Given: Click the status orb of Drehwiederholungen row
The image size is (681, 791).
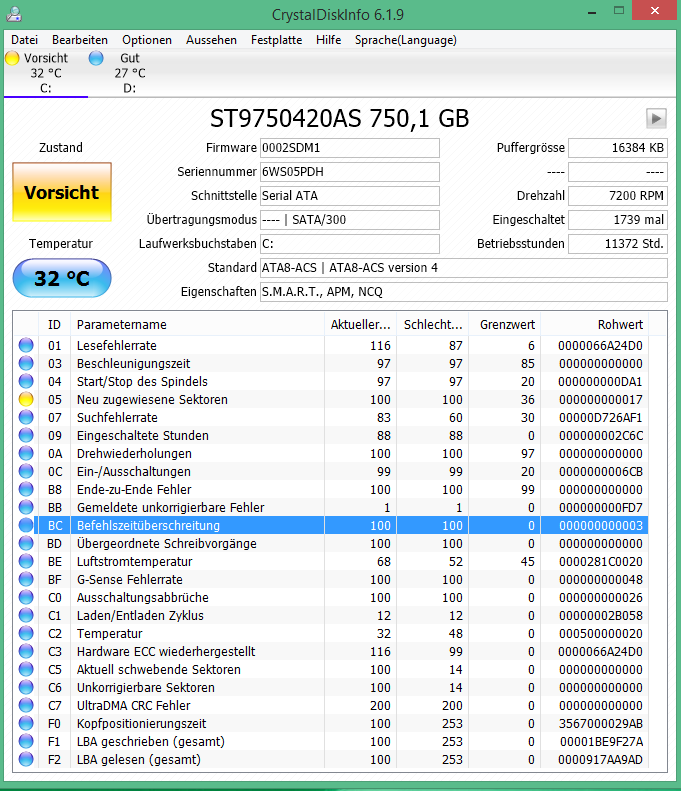Looking at the screenshot, I should point(26,453).
